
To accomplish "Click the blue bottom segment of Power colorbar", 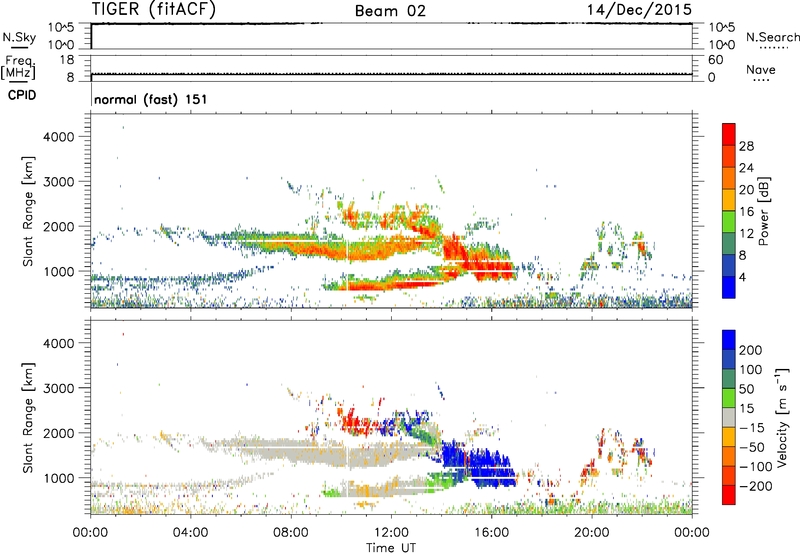I will tap(729, 287).
